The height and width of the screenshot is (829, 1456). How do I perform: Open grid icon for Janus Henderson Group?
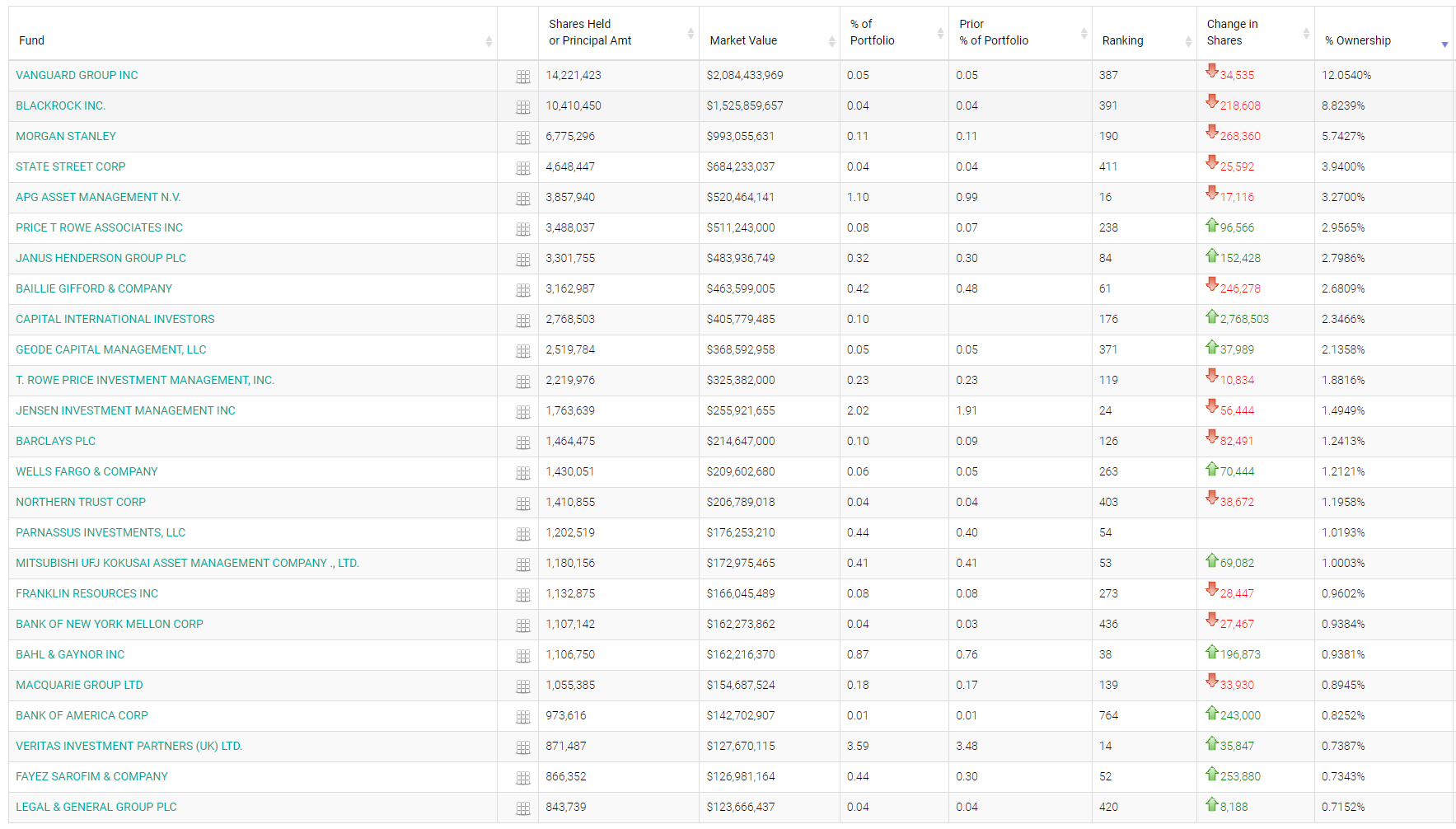click(x=522, y=260)
